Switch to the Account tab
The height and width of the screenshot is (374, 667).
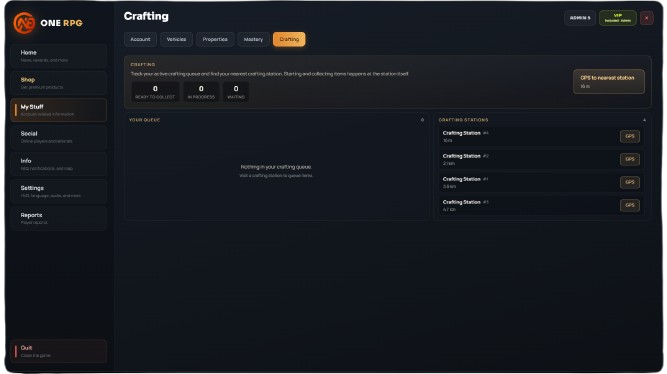pyautogui.click(x=140, y=39)
